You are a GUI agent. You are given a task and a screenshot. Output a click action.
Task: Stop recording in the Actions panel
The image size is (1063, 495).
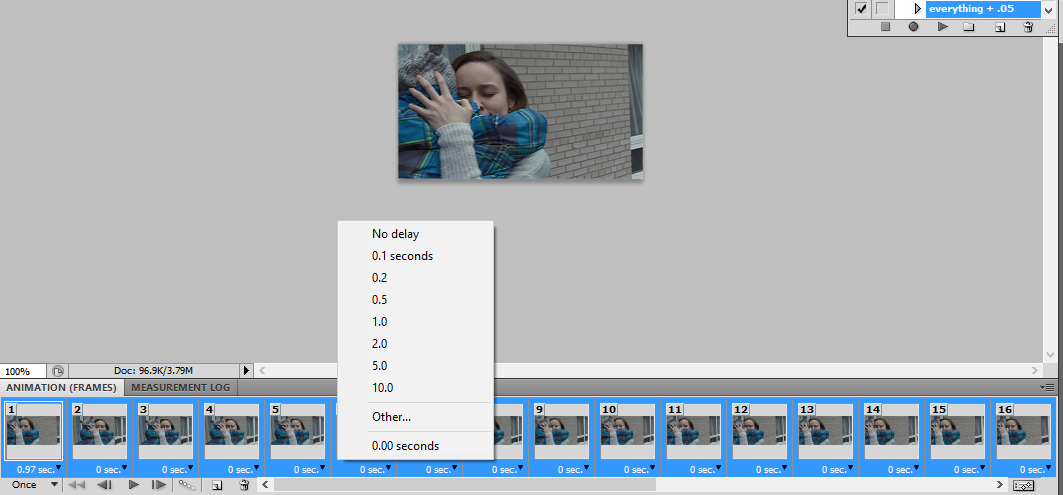(885, 27)
